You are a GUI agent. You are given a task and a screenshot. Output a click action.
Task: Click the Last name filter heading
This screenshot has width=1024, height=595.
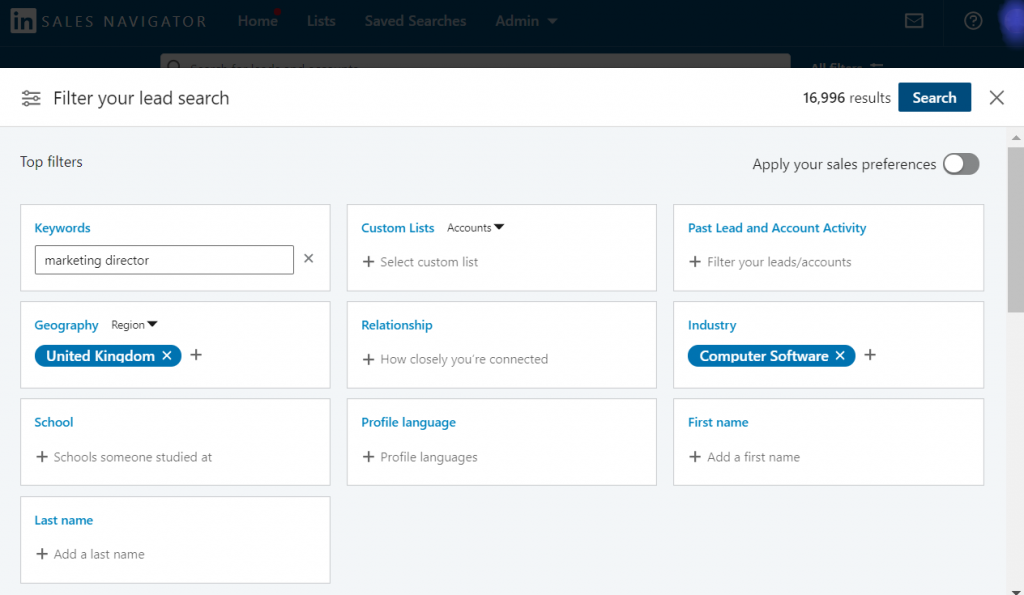click(x=63, y=521)
